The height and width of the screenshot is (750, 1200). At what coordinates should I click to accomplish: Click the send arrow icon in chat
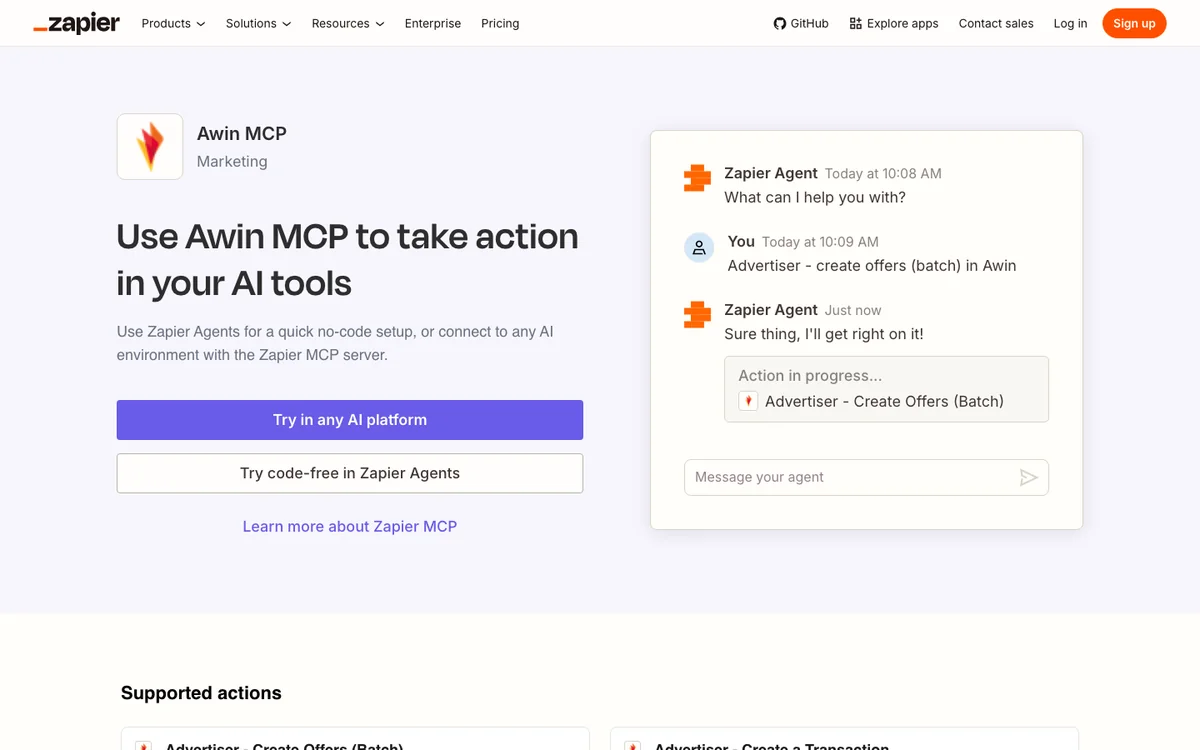click(x=1029, y=477)
